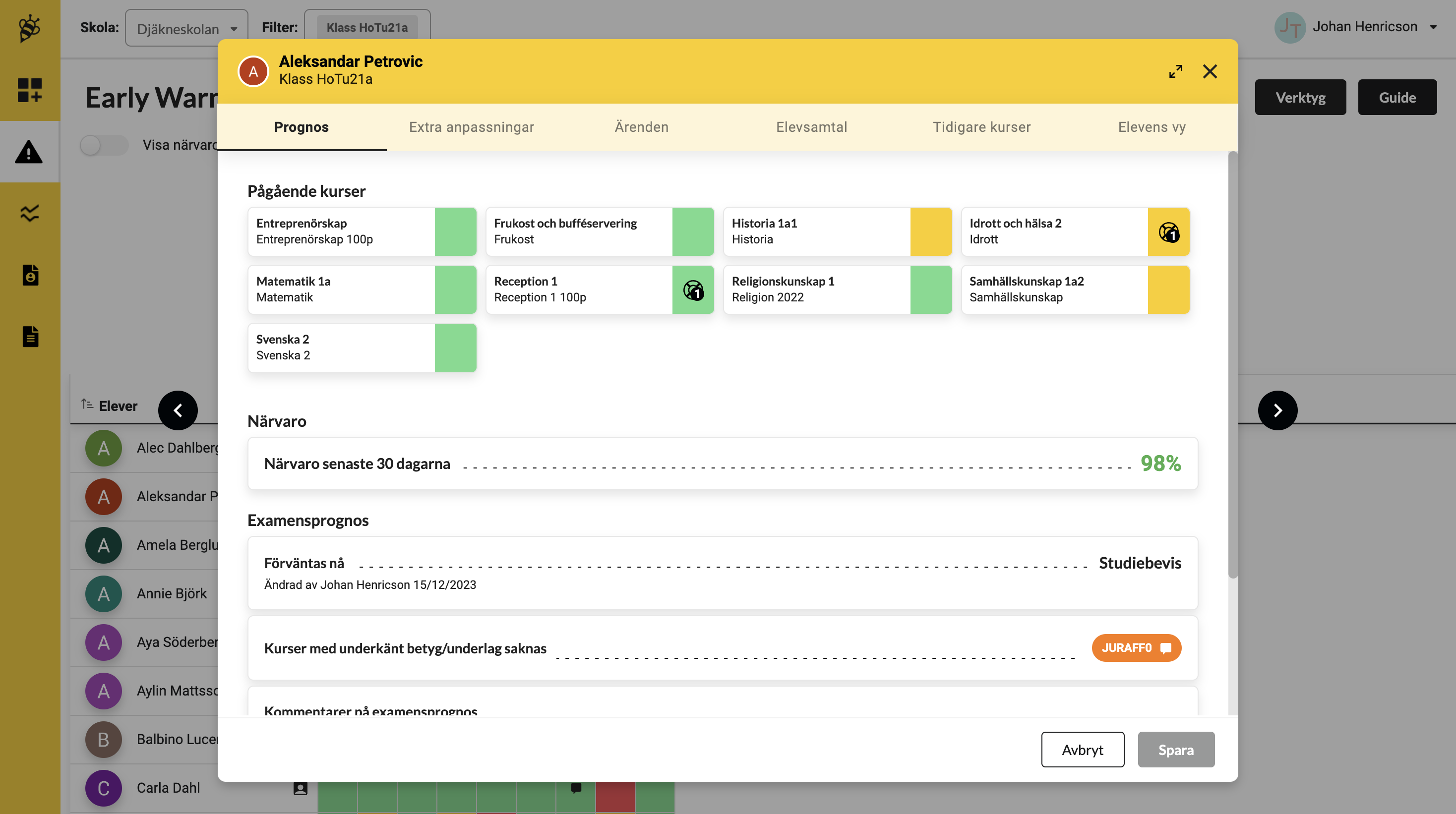Go to the previous student arrow
1456x814 pixels.
pos(178,410)
